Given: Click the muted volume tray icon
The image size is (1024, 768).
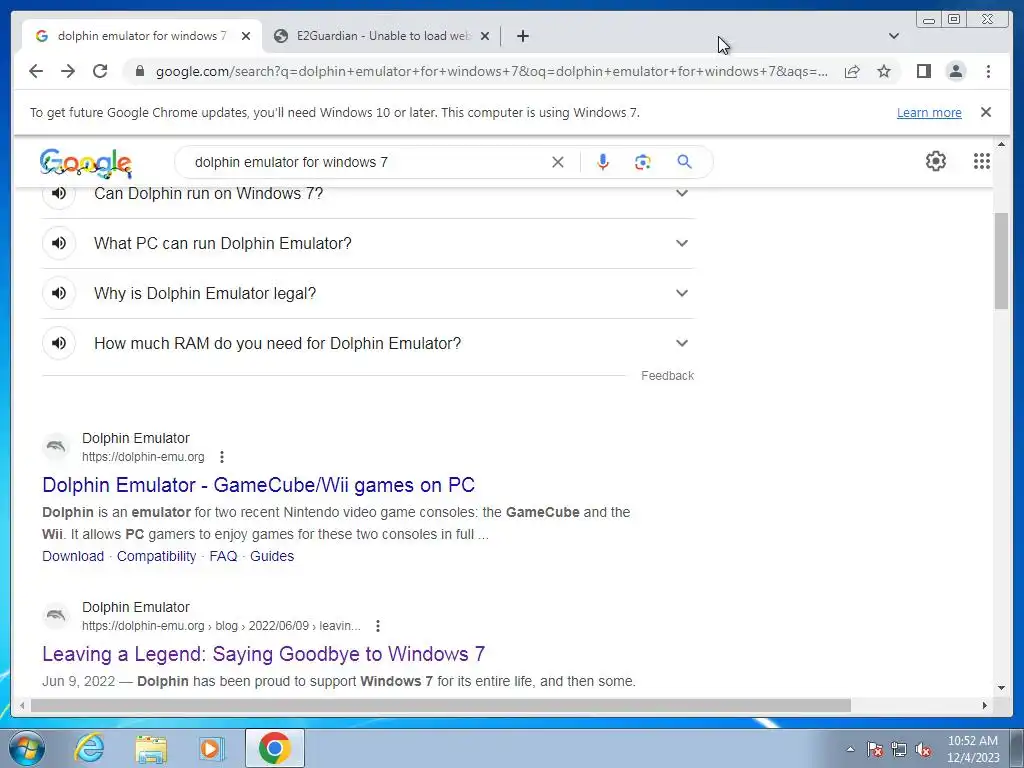Looking at the screenshot, I should click(x=923, y=749).
